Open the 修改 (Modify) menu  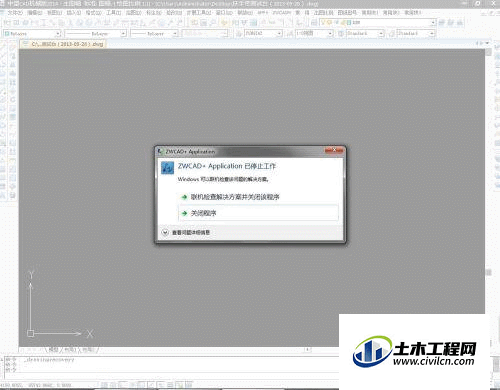174,13
